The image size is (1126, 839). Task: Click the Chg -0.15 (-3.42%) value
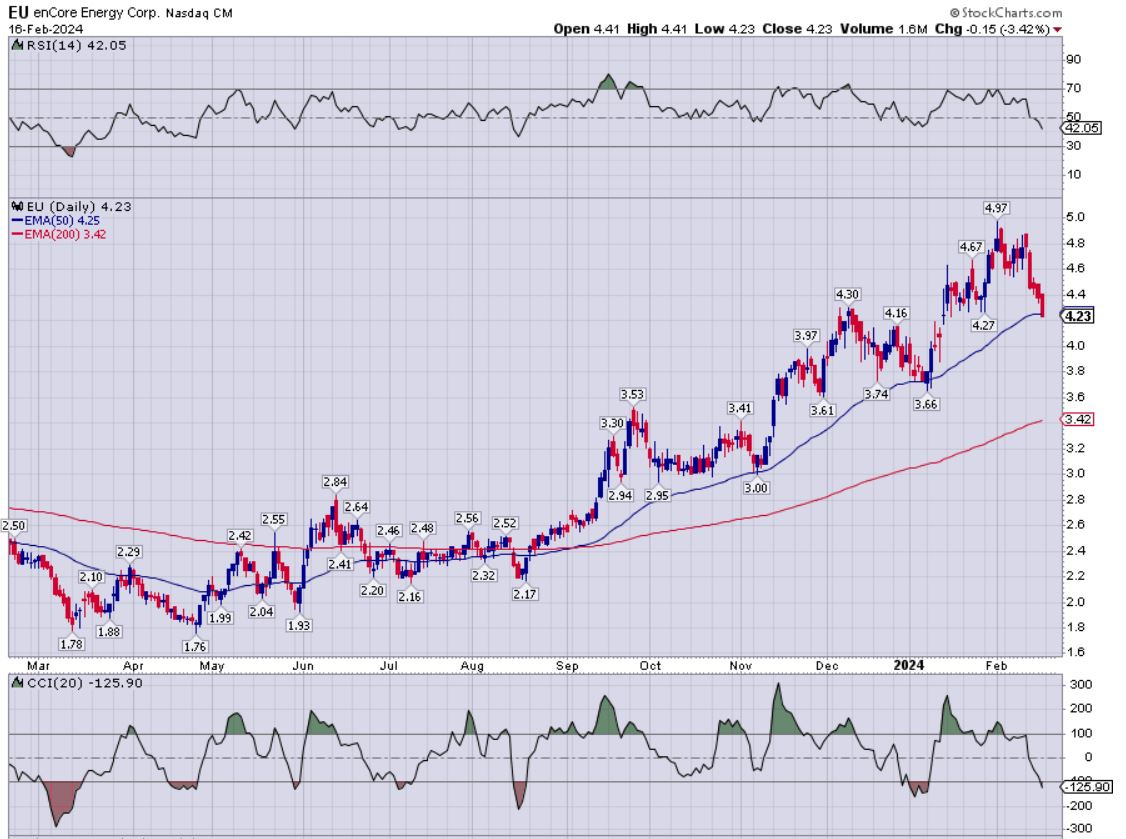tap(992, 29)
